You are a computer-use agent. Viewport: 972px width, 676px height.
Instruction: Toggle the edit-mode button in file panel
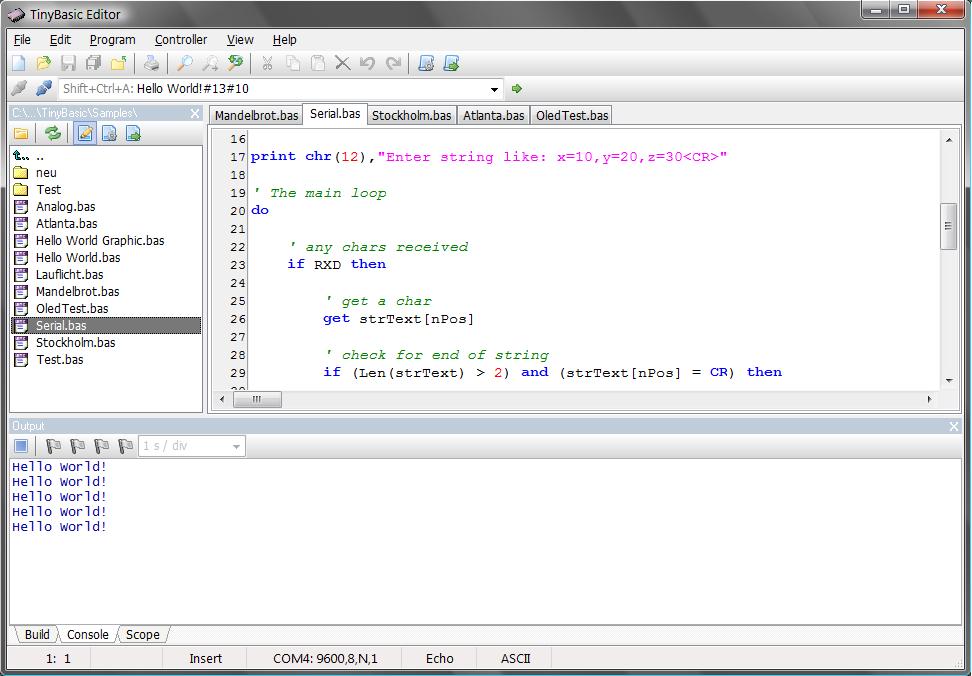(x=85, y=134)
